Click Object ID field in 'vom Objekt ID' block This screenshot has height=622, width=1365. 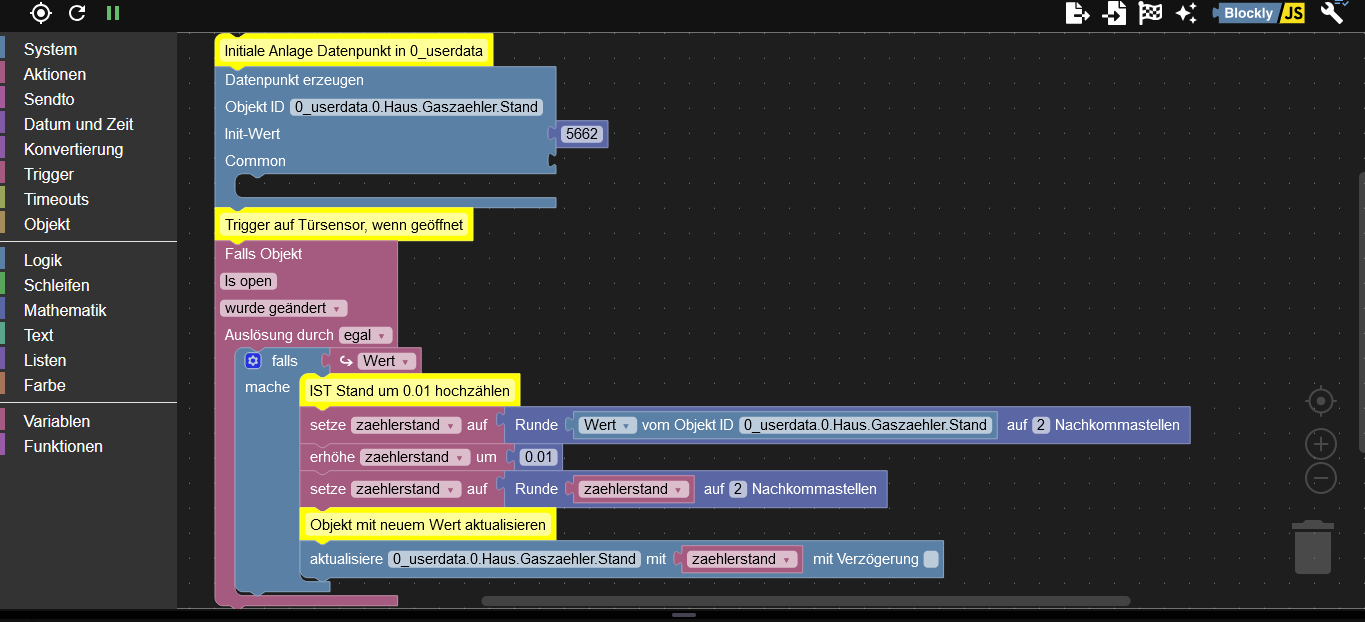pyautogui.click(x=865, y=425)
